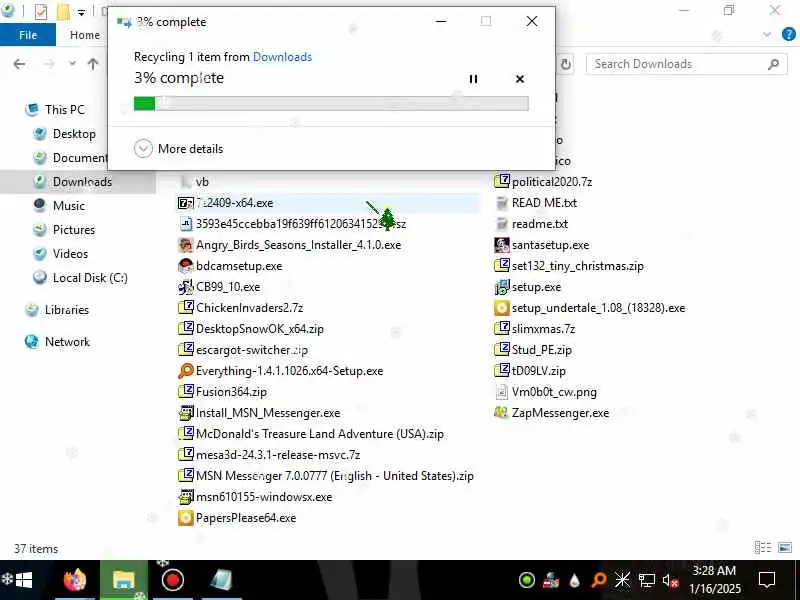Image resolution: width=800 pixels, height=600 pixels.
Task: Open the Home ribbon tab
Action: click(x=85, y=35)
